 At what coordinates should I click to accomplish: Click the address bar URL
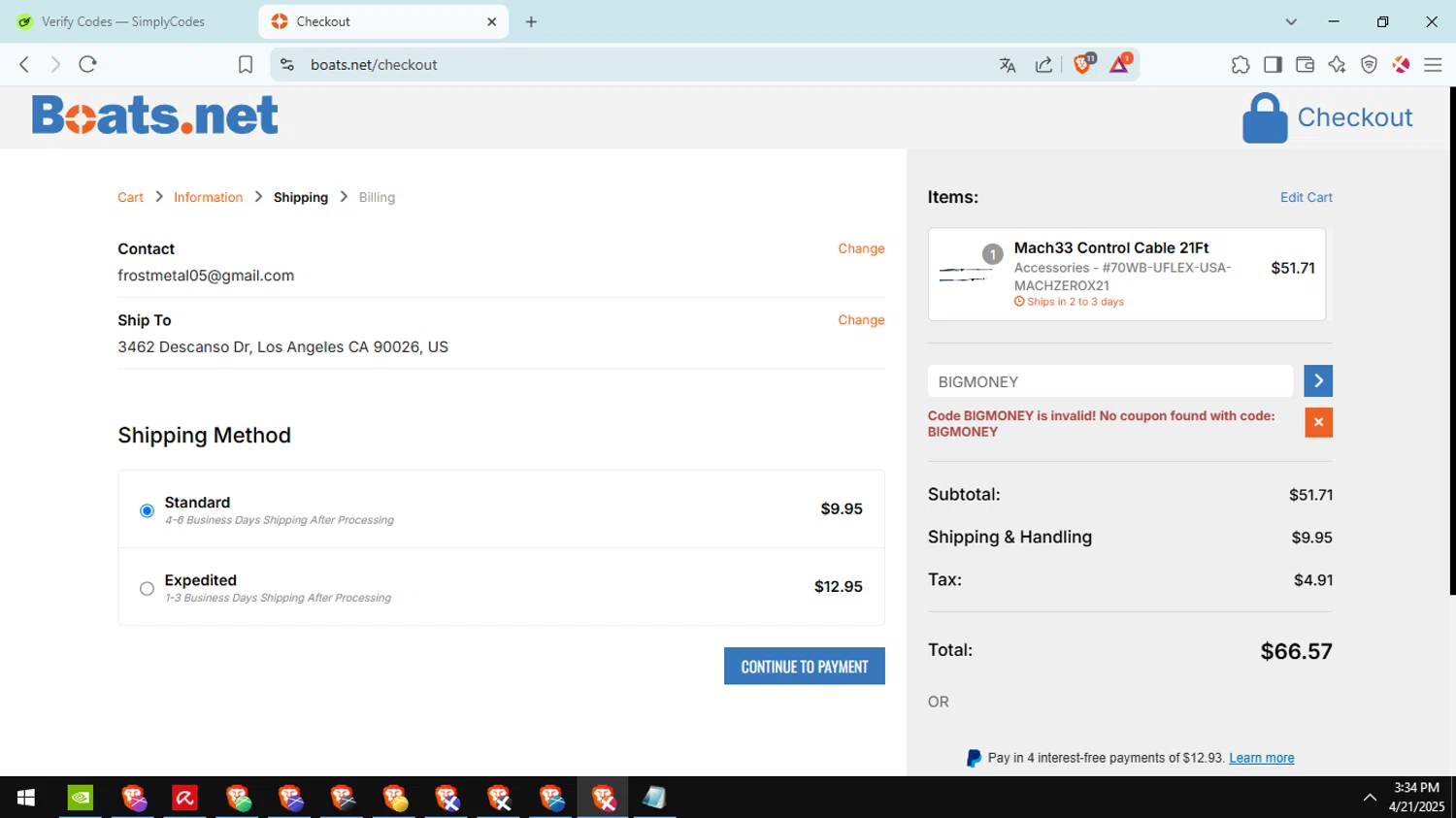tap(374, 65)
